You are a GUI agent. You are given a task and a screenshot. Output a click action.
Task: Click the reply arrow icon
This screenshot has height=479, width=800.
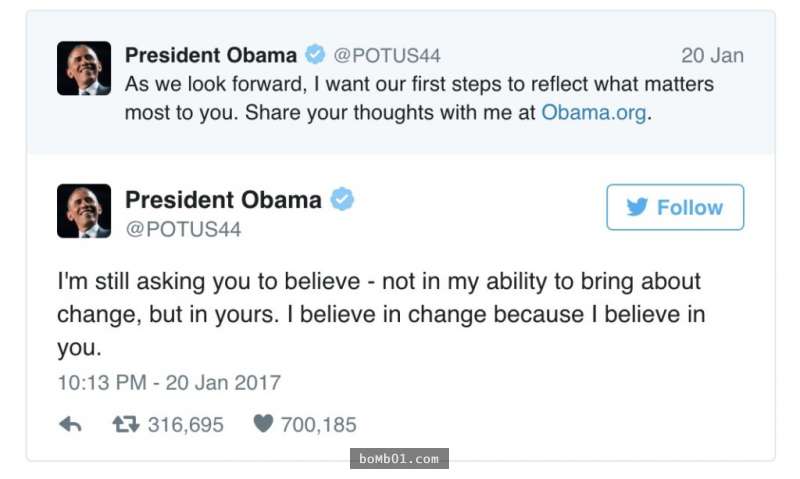pos(70,425)
